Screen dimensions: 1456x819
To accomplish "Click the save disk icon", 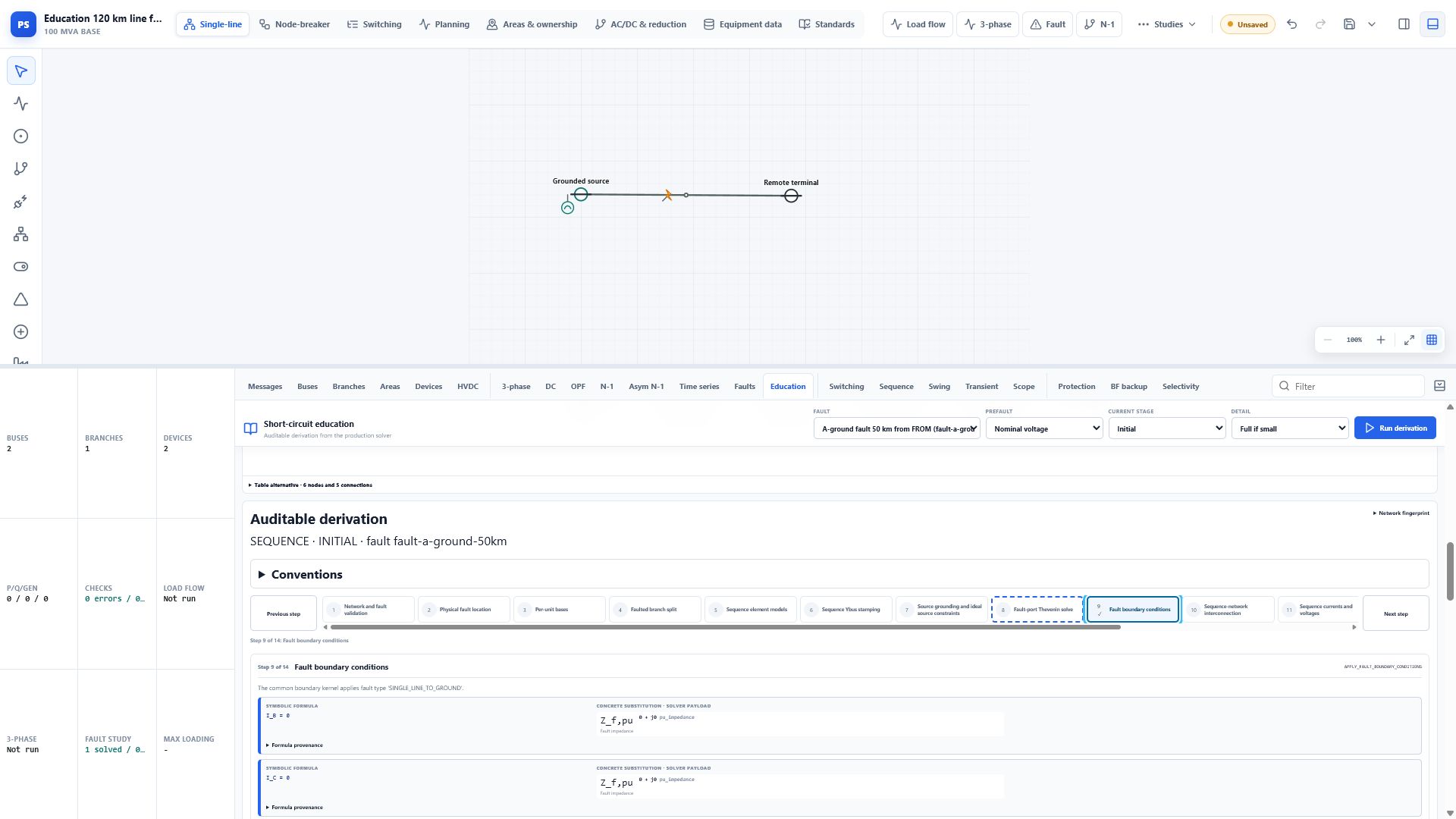I will point(1349,24).
